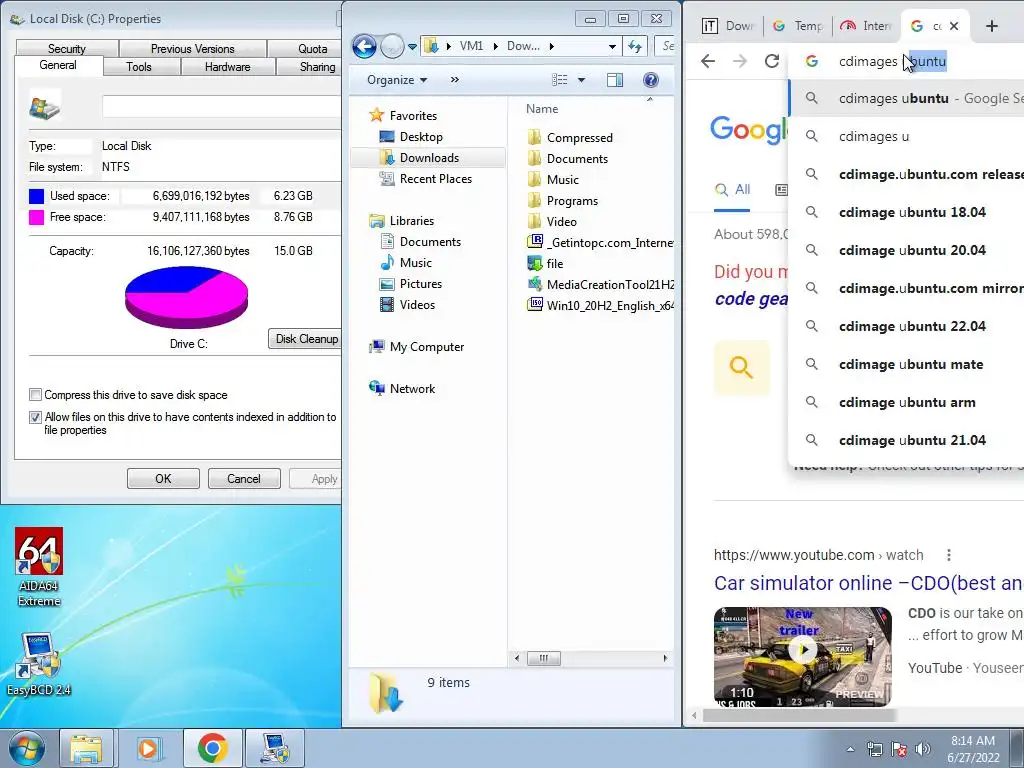Click the network tray icon
1024x768 pixels.
pyautogui.click(x=874, y=749)
